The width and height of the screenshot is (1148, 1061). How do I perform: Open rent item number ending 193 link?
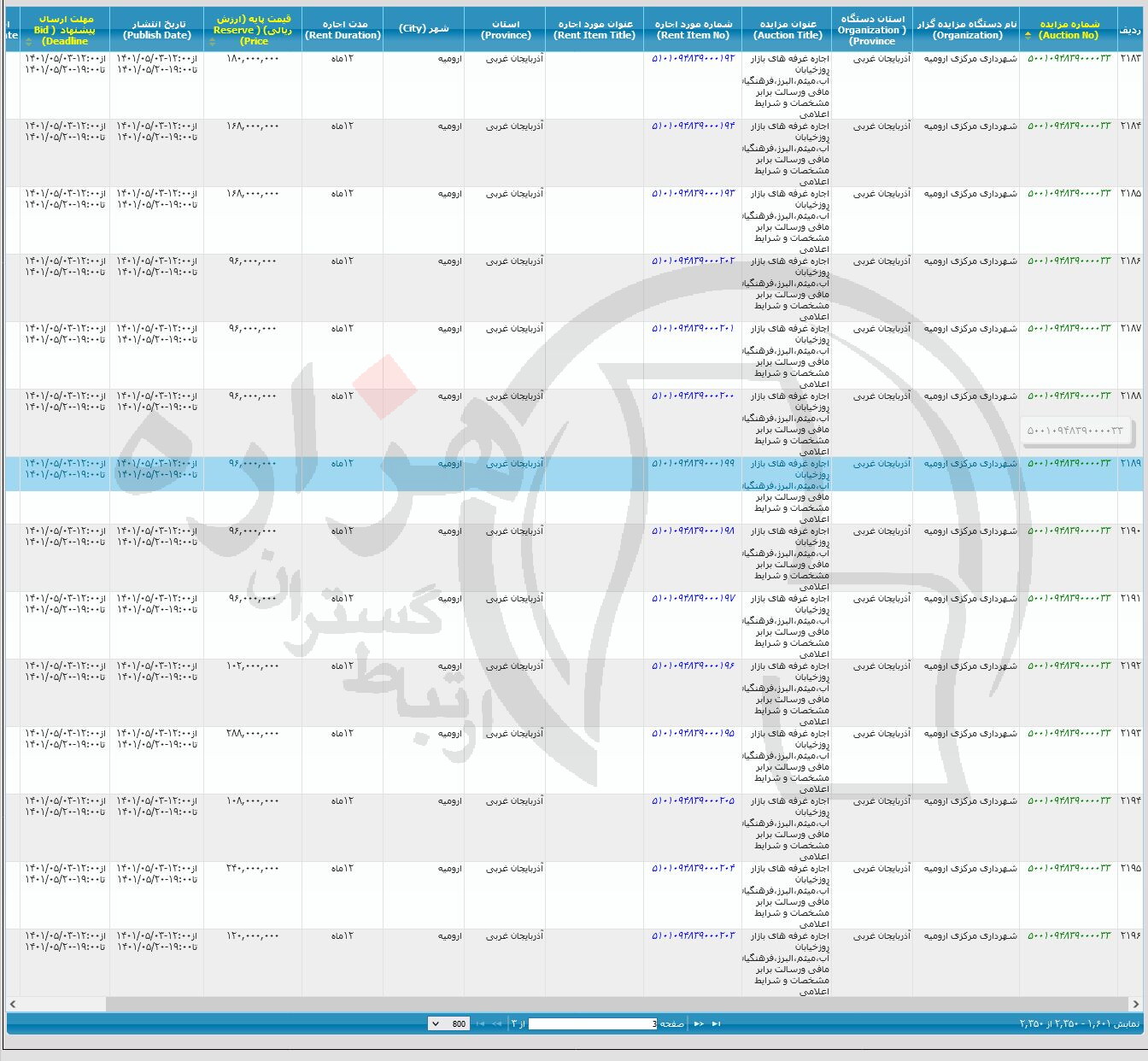pyautogui.click(x=693, y=194)
